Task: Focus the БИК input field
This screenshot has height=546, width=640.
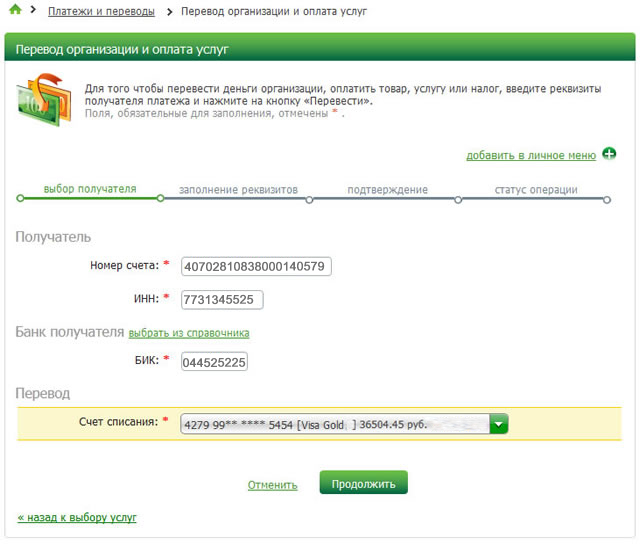Action: click(214, 362)
